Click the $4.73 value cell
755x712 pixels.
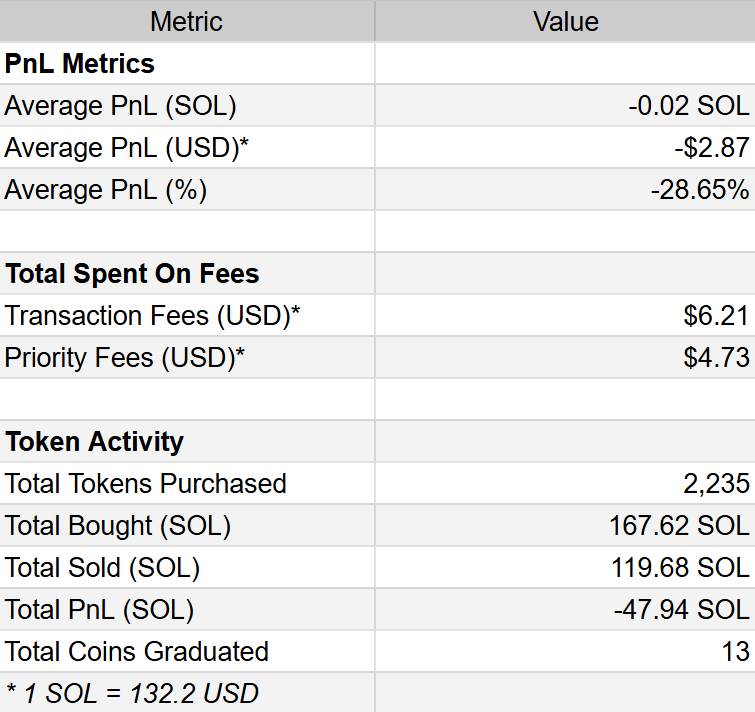point(565,357)
